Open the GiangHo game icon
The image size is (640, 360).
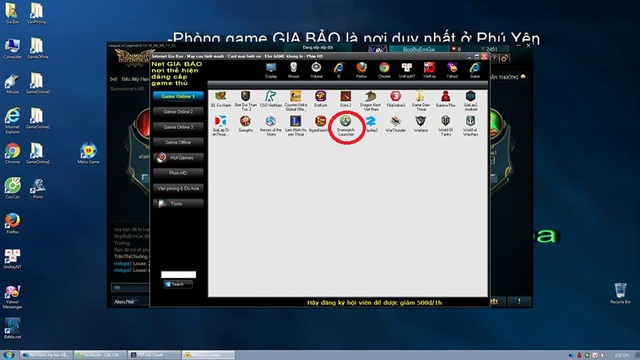click(246, 124)
